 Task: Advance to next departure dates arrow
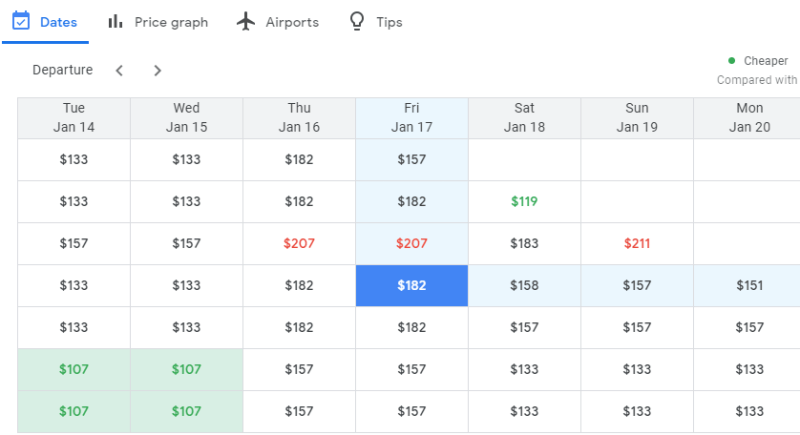(157, 70)
